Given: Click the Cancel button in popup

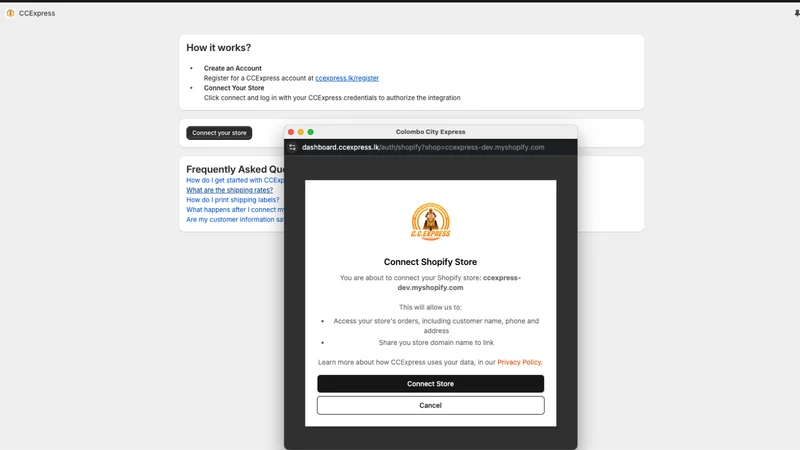Looking at the screenshot, I should coord(431,406).
